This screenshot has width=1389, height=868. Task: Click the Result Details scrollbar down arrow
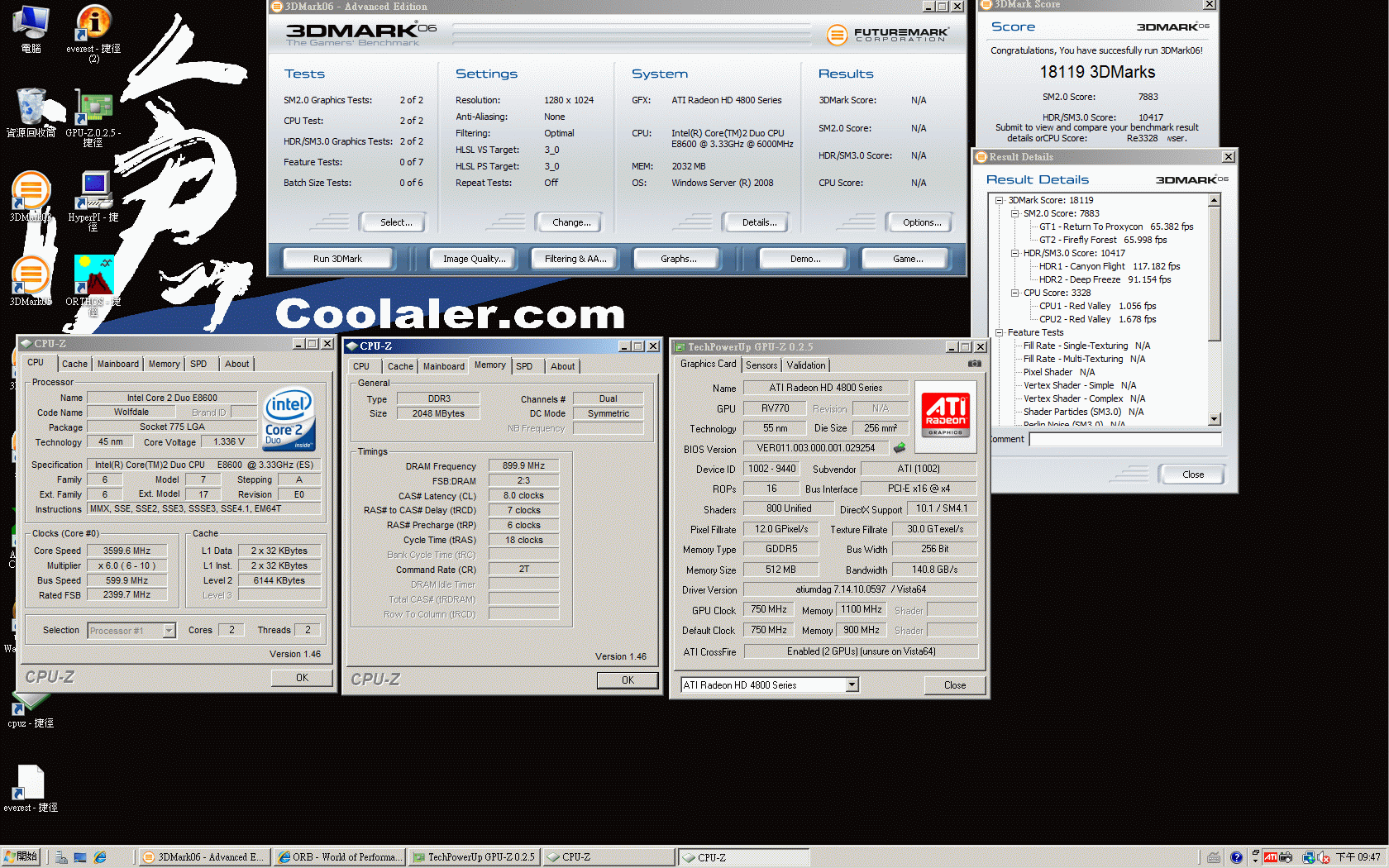click(x=1215, y=419)
